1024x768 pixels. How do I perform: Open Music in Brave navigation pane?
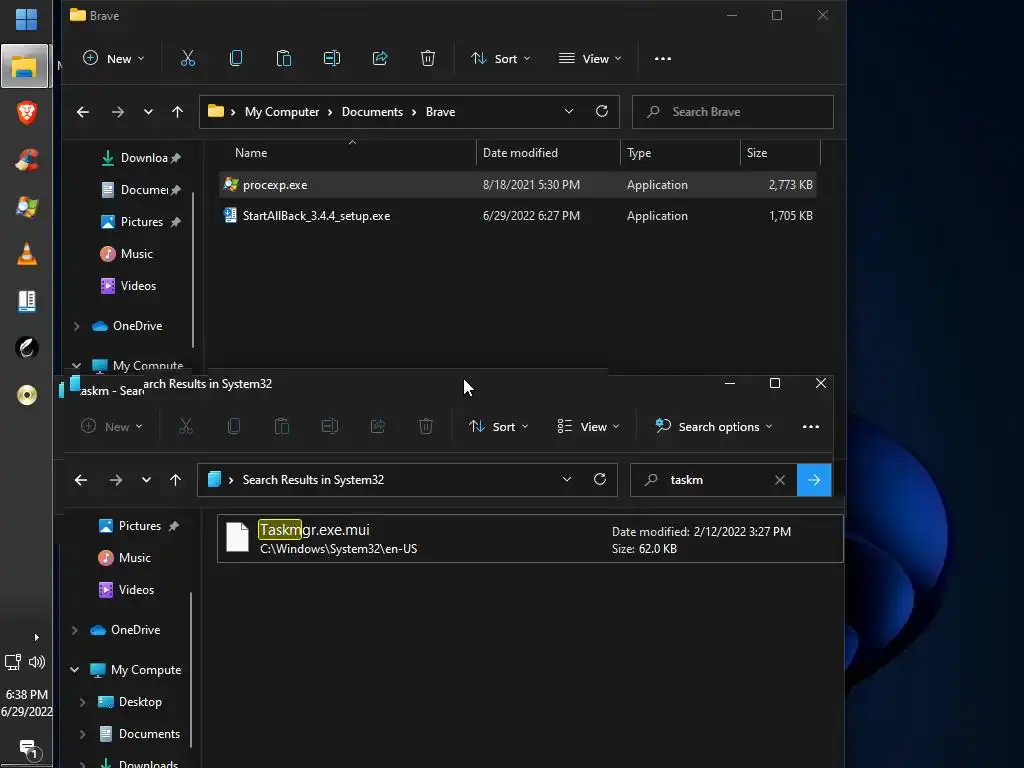(x=127, y=253)
